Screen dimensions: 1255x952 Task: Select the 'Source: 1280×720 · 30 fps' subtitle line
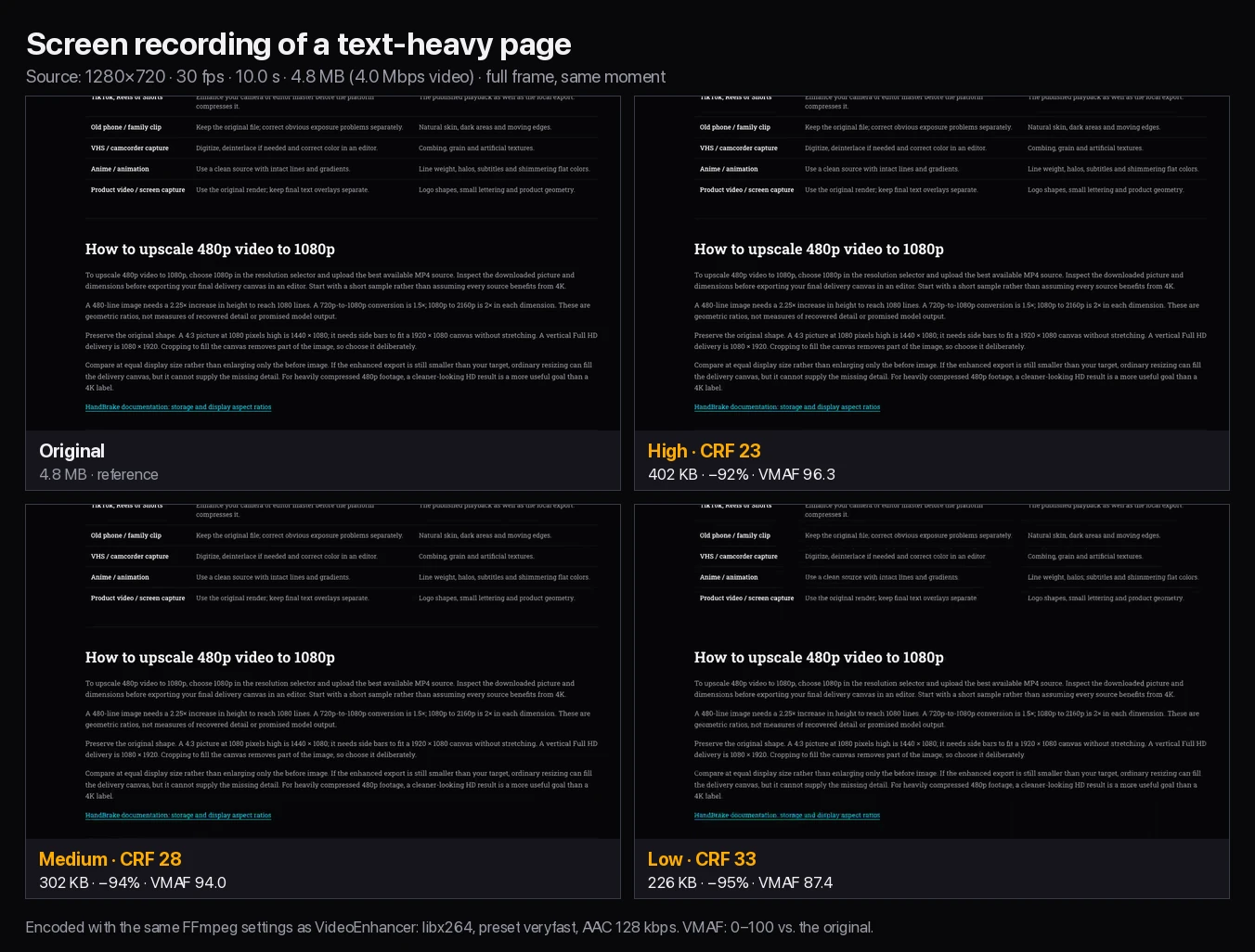tap(345, 77)
